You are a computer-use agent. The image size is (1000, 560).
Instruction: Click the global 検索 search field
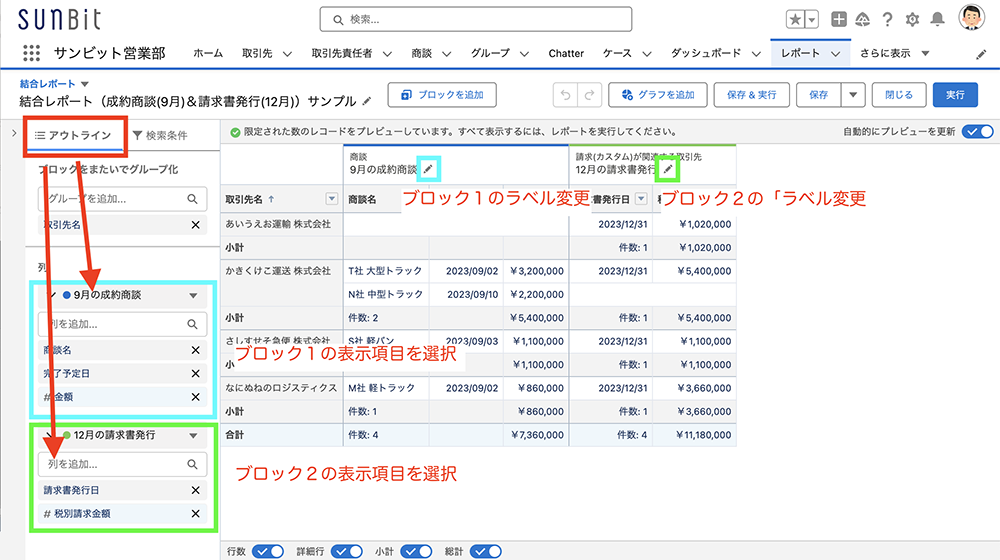[x=476, y=20]
